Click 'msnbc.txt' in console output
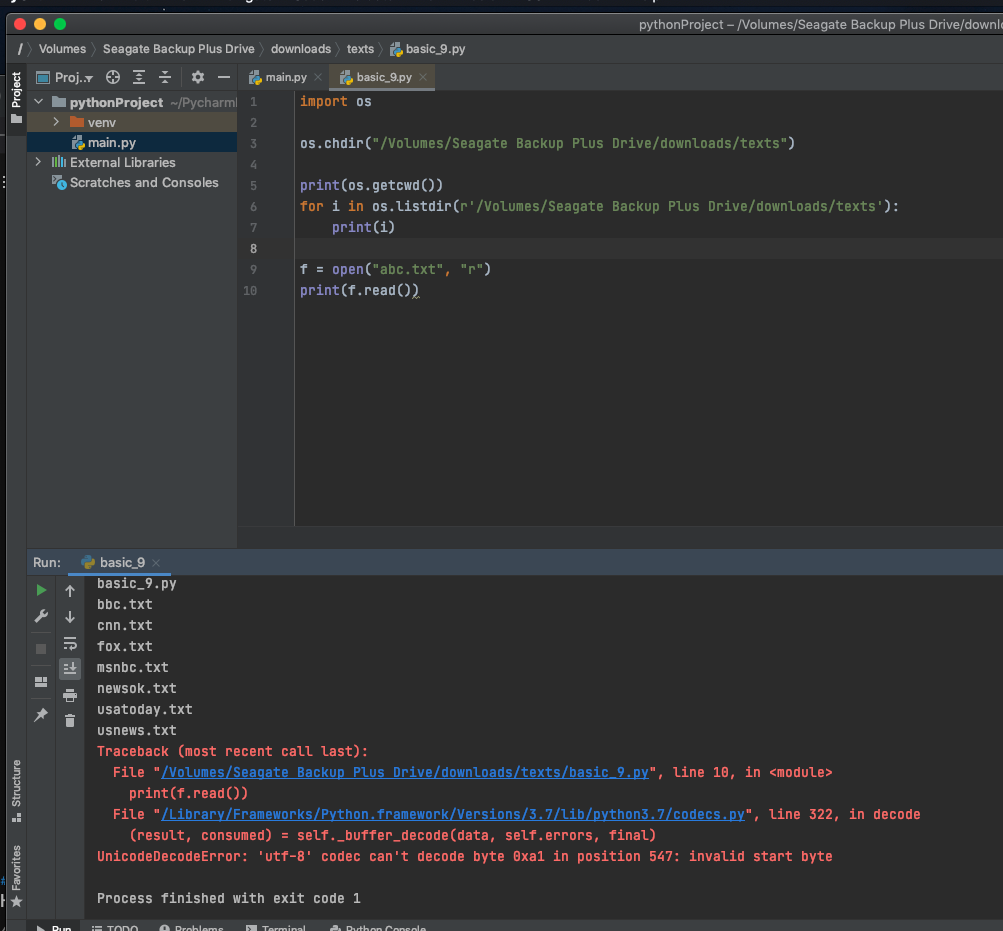The height and width of the screenshot is (931, 1003). pos(132,667)
